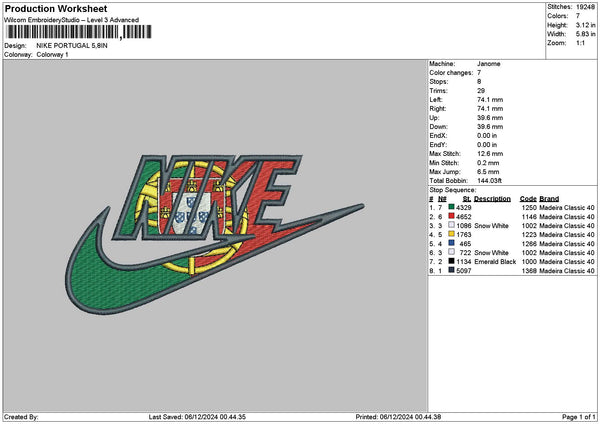
Task: Click Madeira Classic 40 in stop row 8
Action: point(567,271)
